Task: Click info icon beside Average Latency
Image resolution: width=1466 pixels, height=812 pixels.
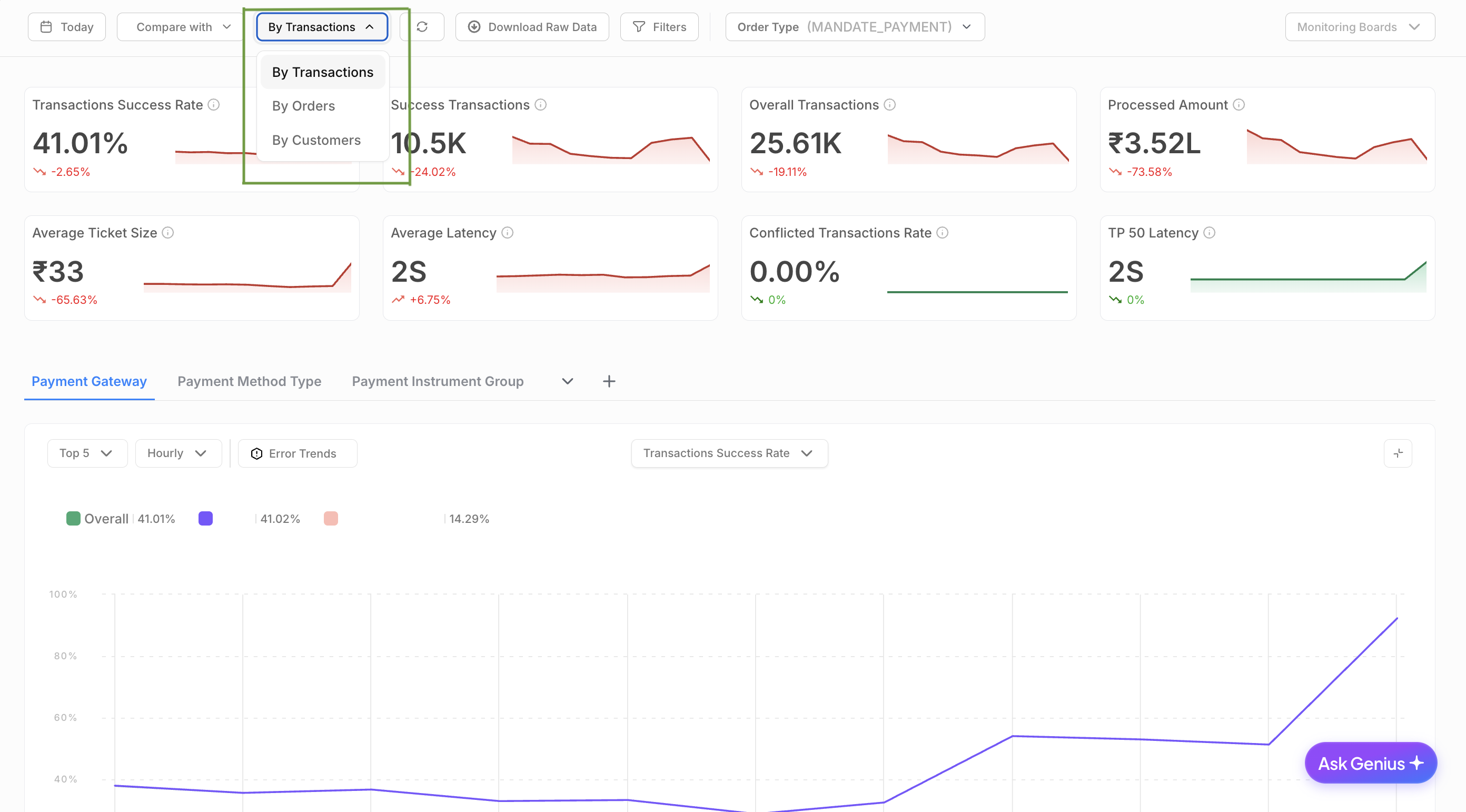Action: point(507,233)
